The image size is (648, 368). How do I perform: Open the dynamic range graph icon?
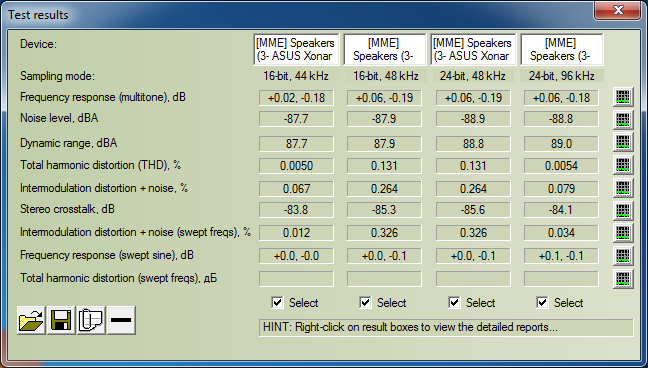(x=623, y=142)
